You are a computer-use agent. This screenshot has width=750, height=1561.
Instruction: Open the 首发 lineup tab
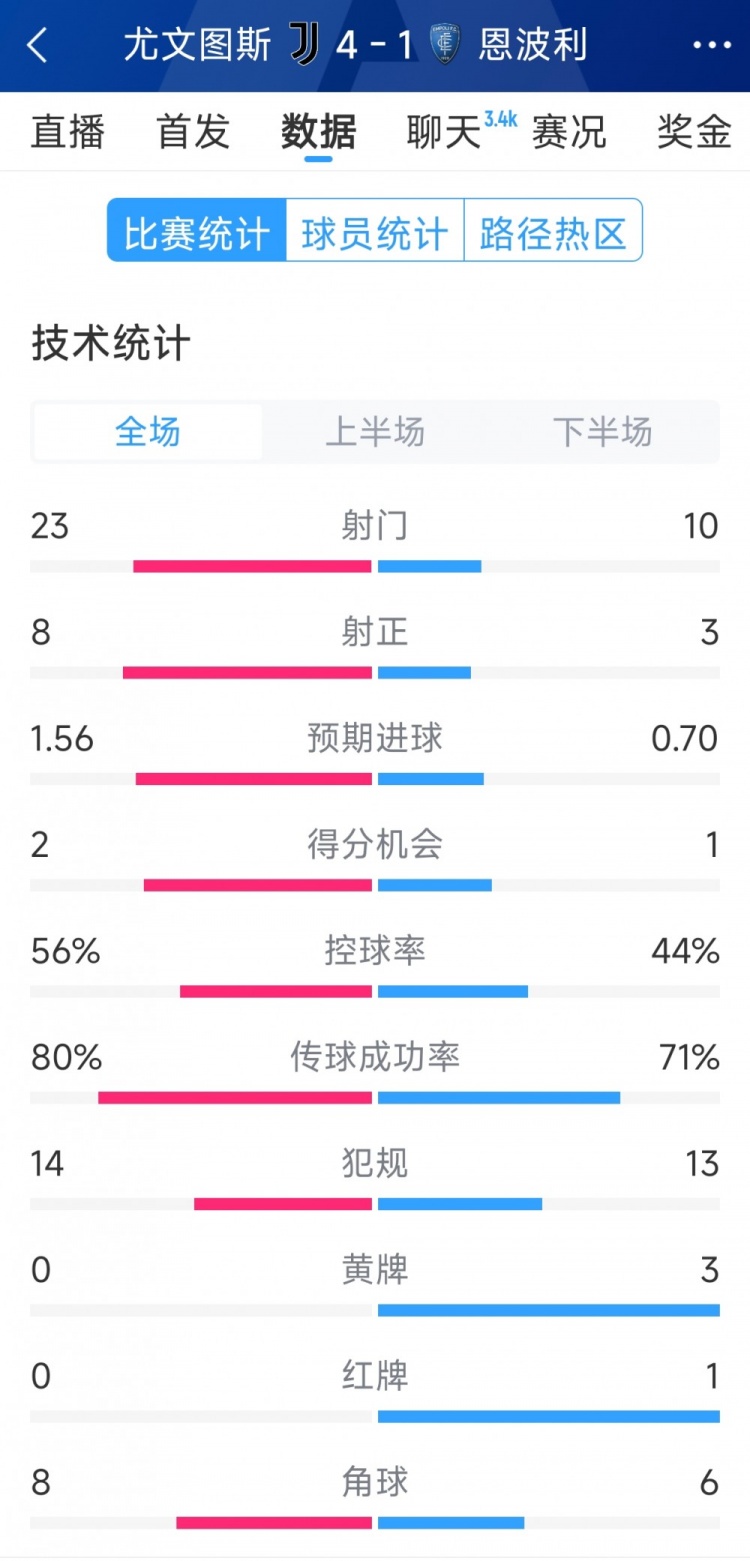pos(193,131)
